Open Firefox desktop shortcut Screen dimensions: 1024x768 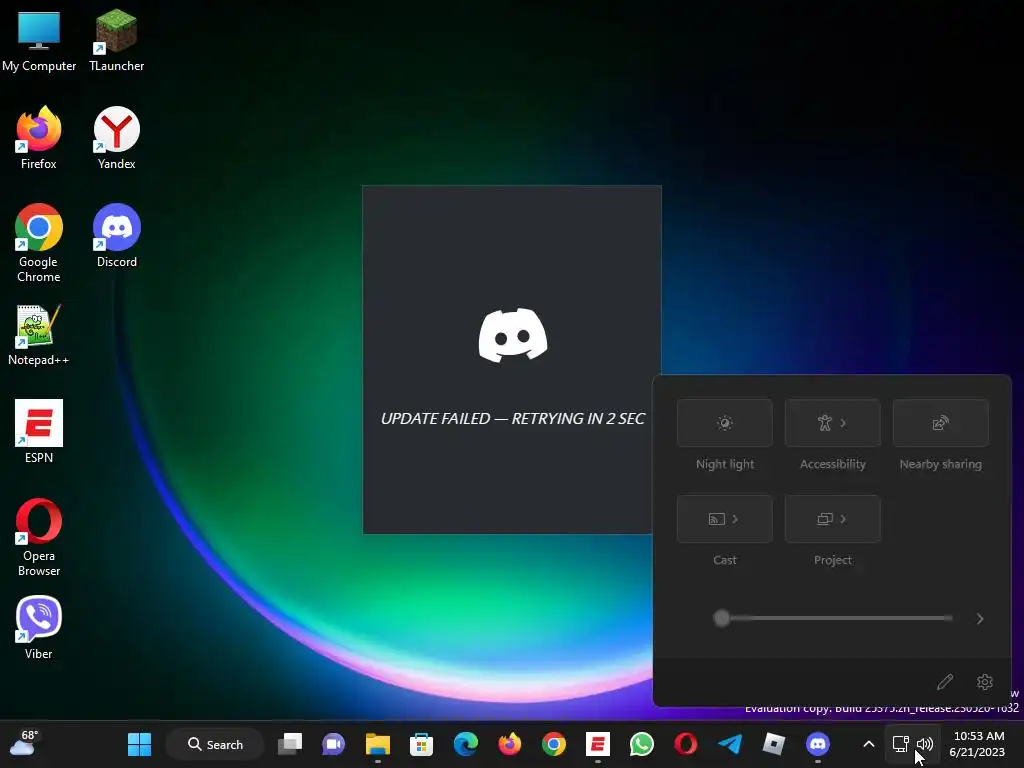click(x=39, y=138)
